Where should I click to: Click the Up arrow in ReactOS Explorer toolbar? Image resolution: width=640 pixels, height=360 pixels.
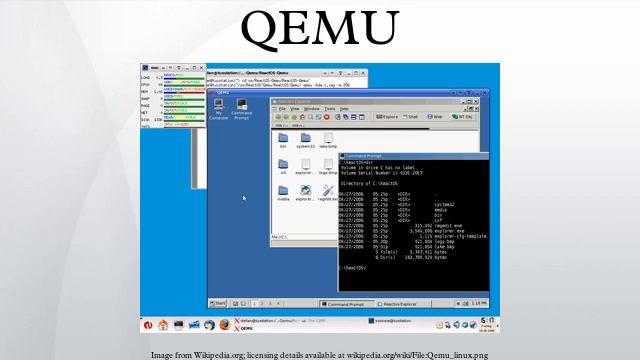(294, 117)
